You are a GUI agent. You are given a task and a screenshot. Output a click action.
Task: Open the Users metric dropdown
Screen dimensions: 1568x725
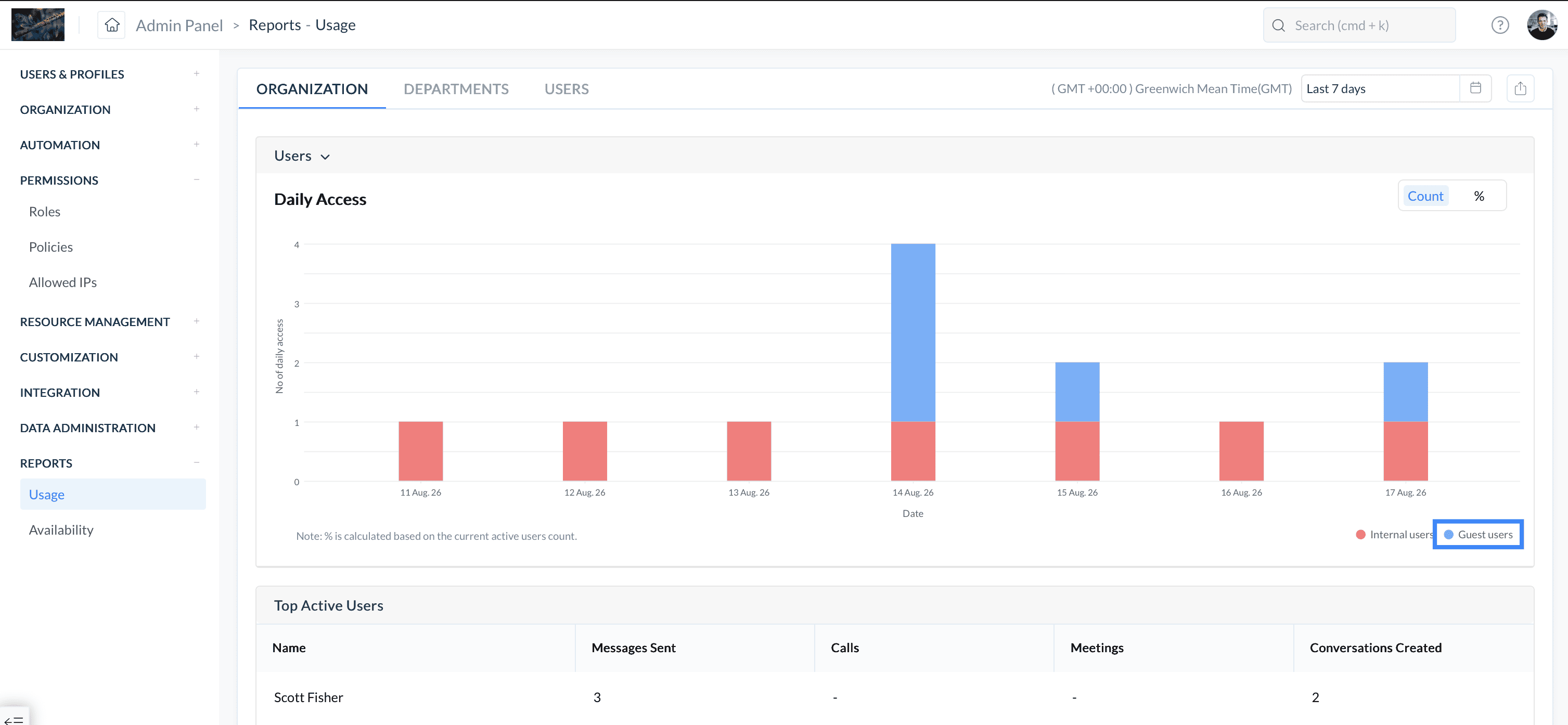(x=302, y=156)
